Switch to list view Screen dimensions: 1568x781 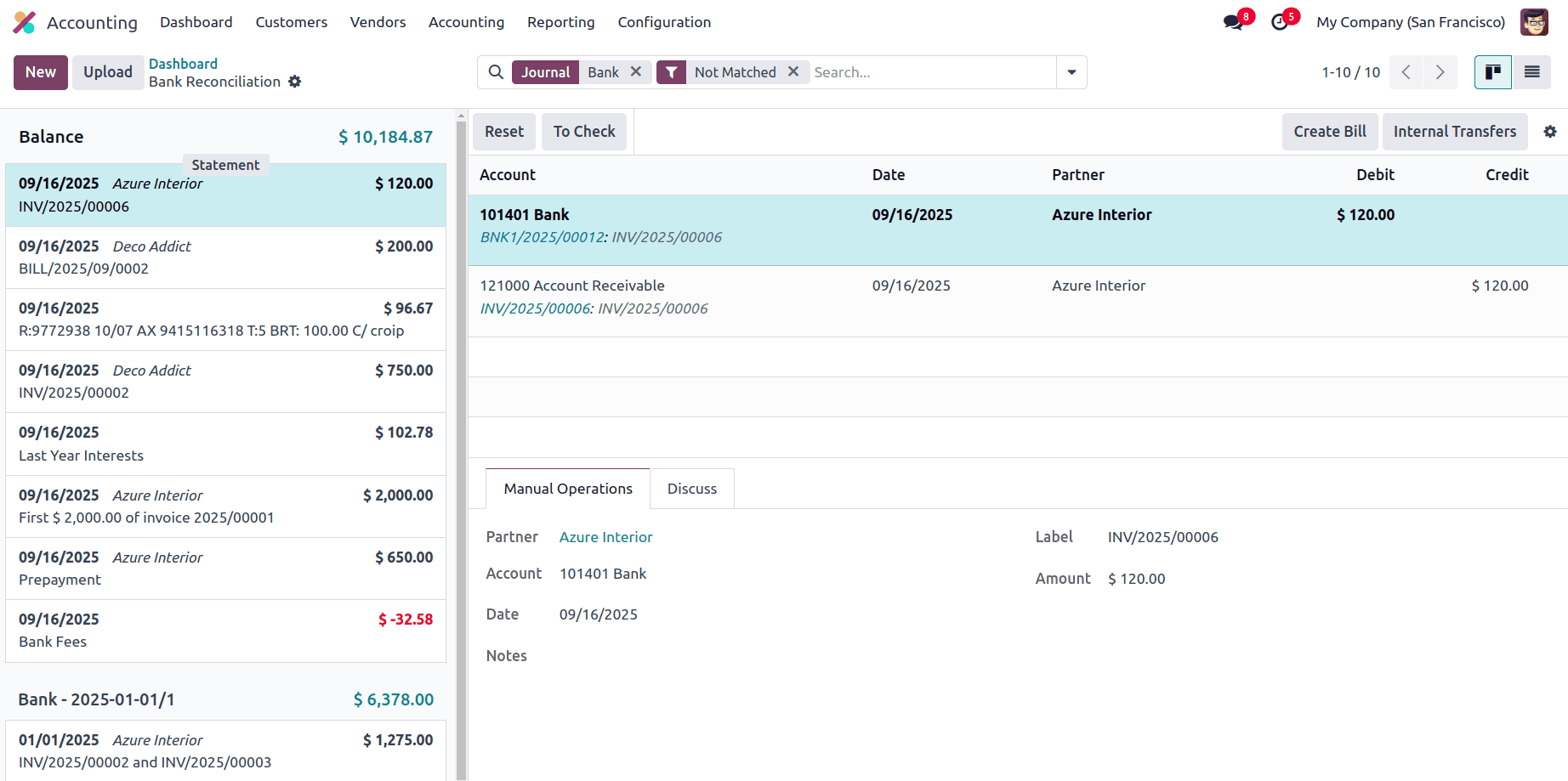pyautogui.click(x=1531, y=72)
